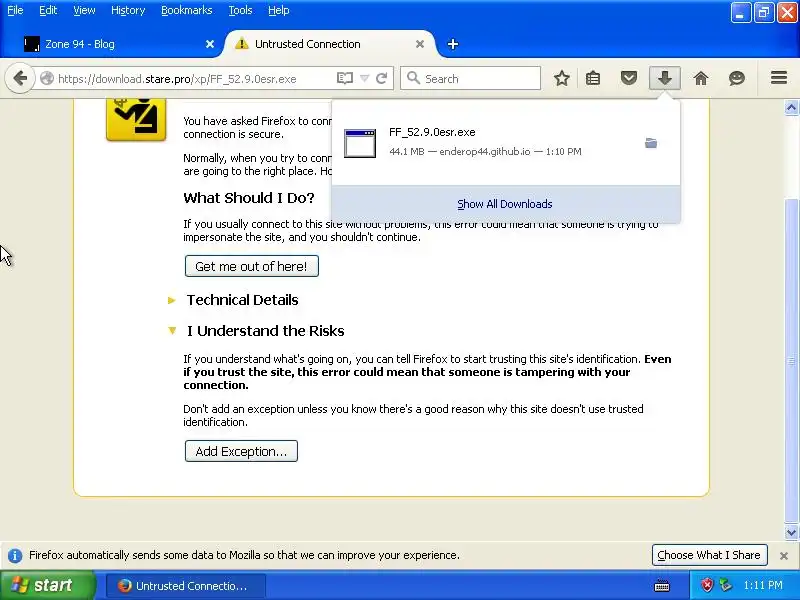Reload the current page
This screenshot has width=800, height=600.
[x=381, y=79]
